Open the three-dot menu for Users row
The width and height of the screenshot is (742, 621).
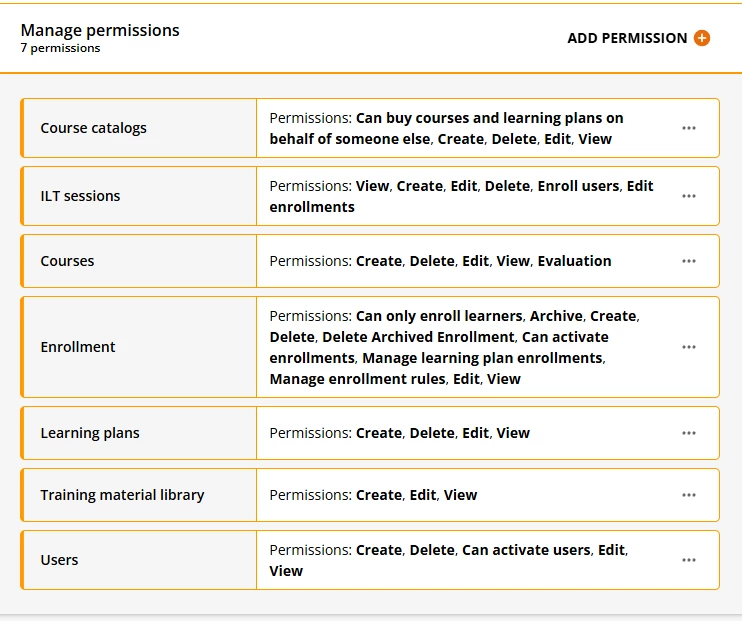689,560
